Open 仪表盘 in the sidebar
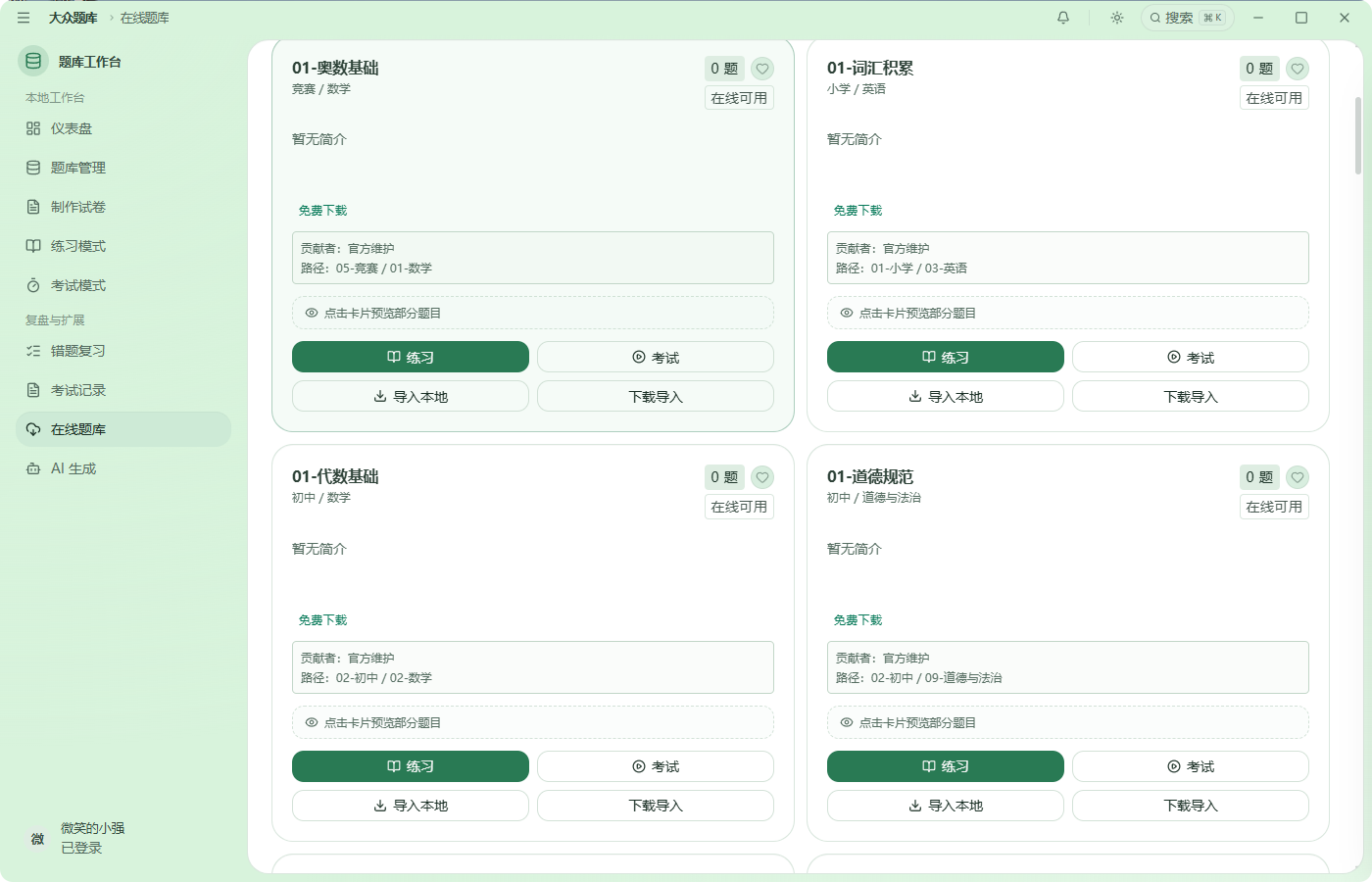The width and height of the screenshot is (1372, 882). (123, 128)
